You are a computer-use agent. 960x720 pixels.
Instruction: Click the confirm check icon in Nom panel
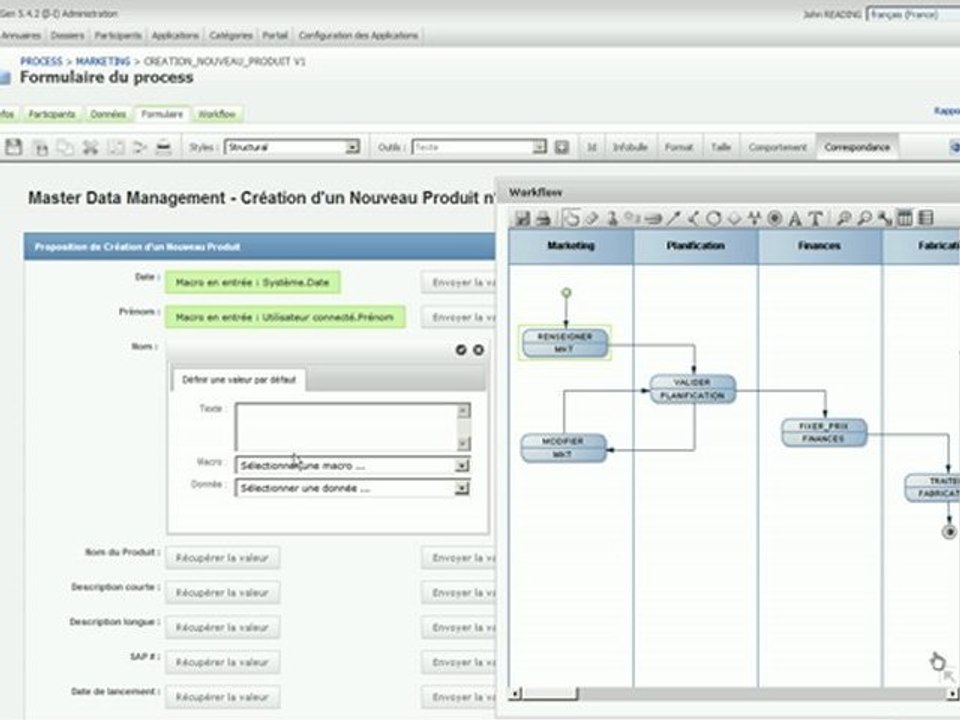(461, 350)
